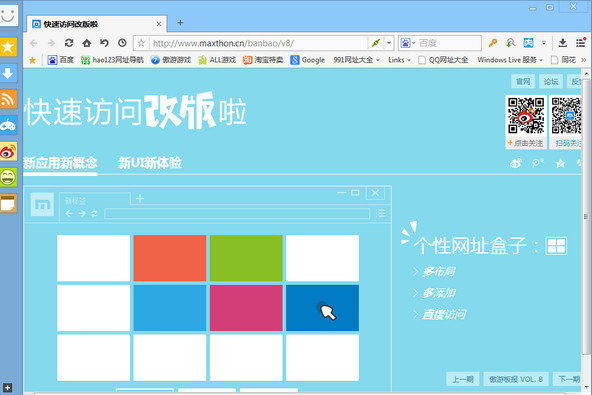Click the address bar URL field

click(259, 43)
